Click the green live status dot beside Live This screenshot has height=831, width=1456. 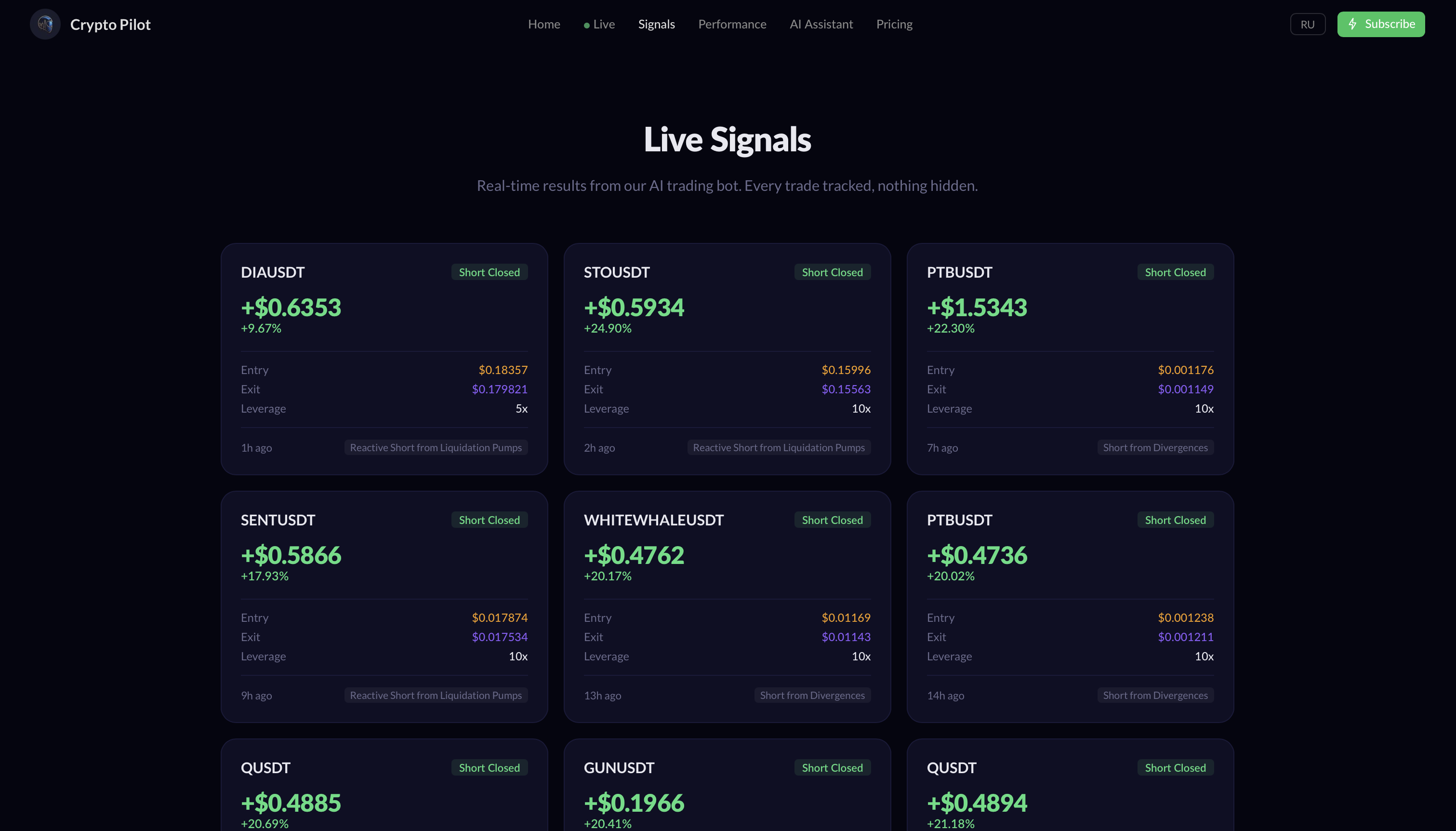[586, 25]
